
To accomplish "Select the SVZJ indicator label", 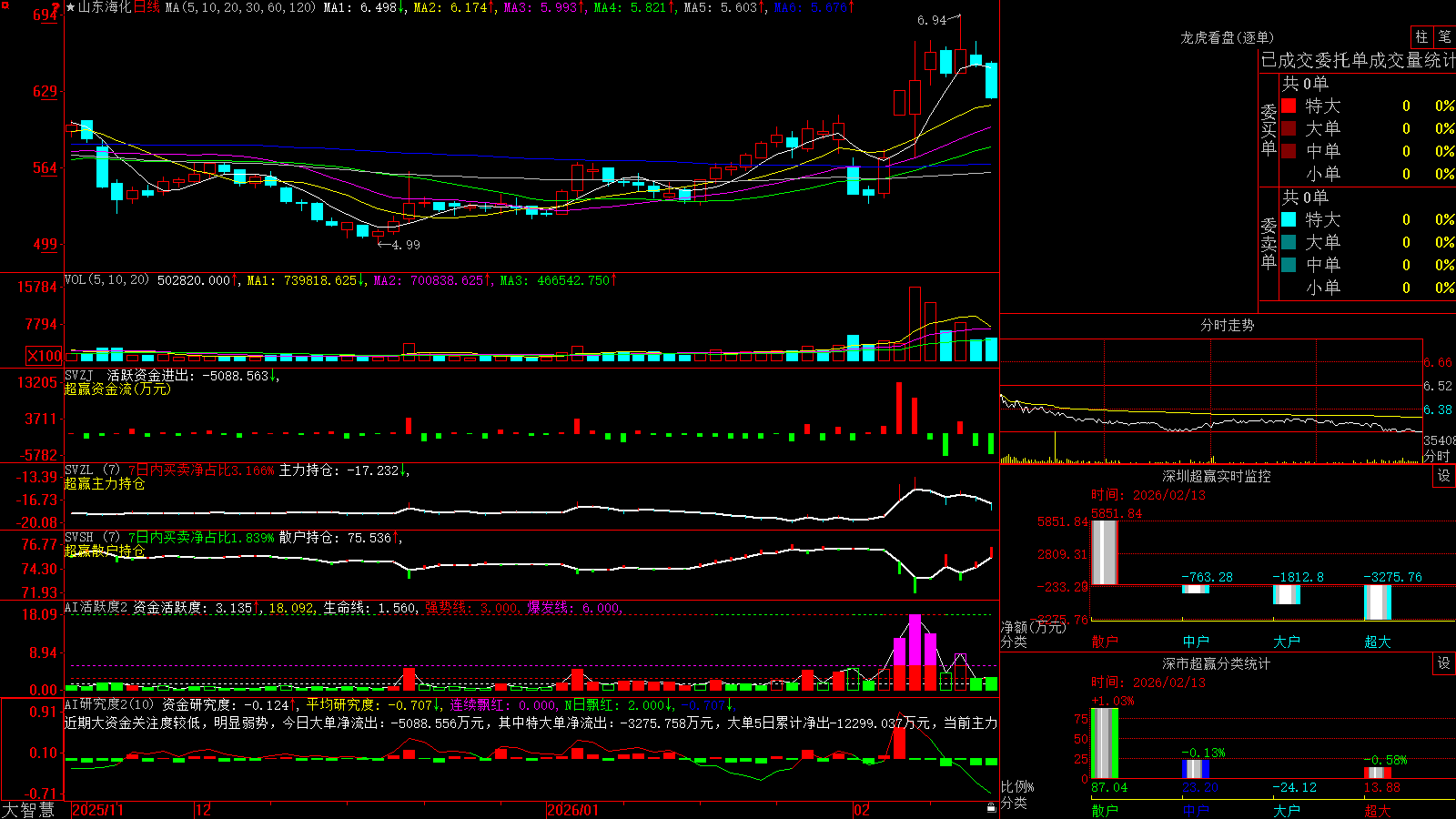I will [x=79, y=376].
